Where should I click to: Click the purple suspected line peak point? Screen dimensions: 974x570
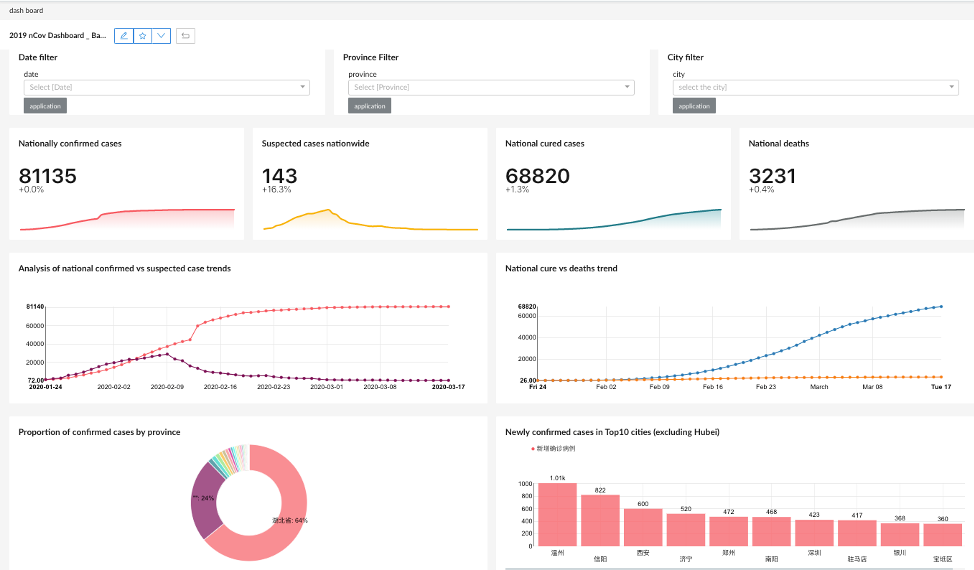[x=166, y=354]
